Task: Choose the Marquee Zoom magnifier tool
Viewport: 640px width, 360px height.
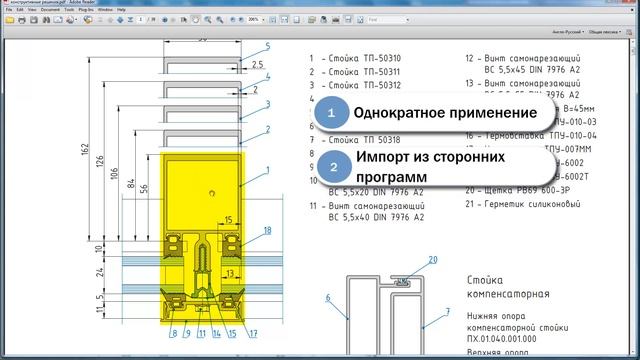Action: coord(208,20)
